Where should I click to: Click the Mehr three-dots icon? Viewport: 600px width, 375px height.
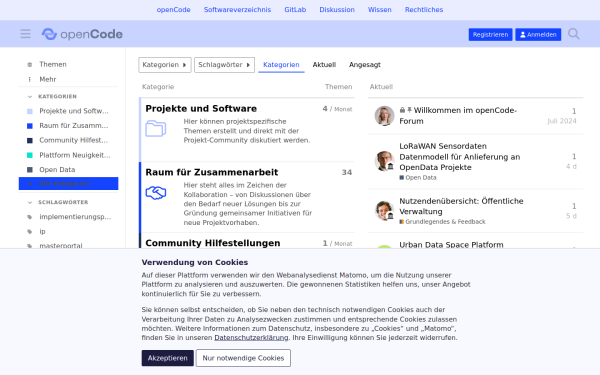pos(30,79)
